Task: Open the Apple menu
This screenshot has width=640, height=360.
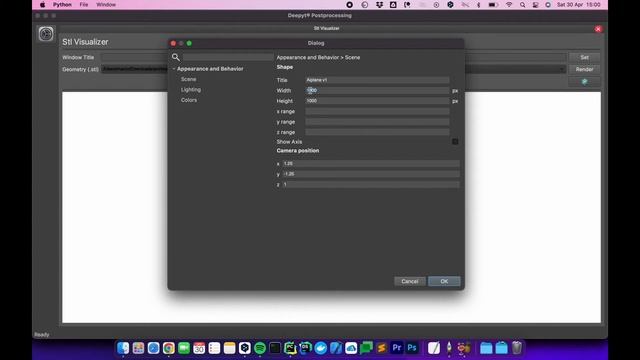Action: tap(42, 5)
